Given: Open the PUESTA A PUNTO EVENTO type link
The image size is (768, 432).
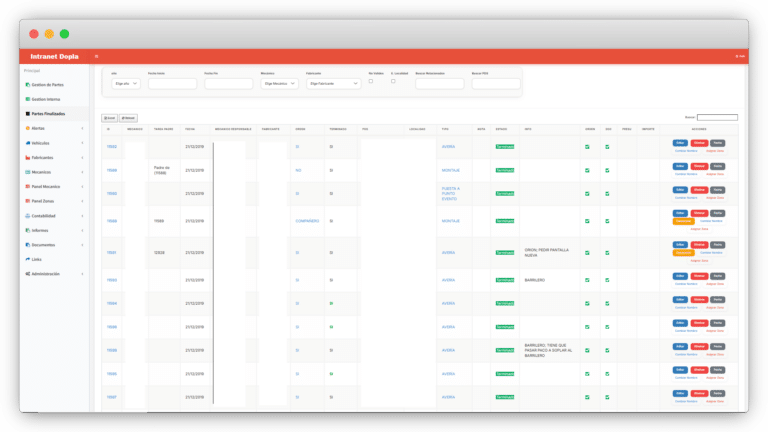Looking at the screenshot, I should click(x=450, y=193).
